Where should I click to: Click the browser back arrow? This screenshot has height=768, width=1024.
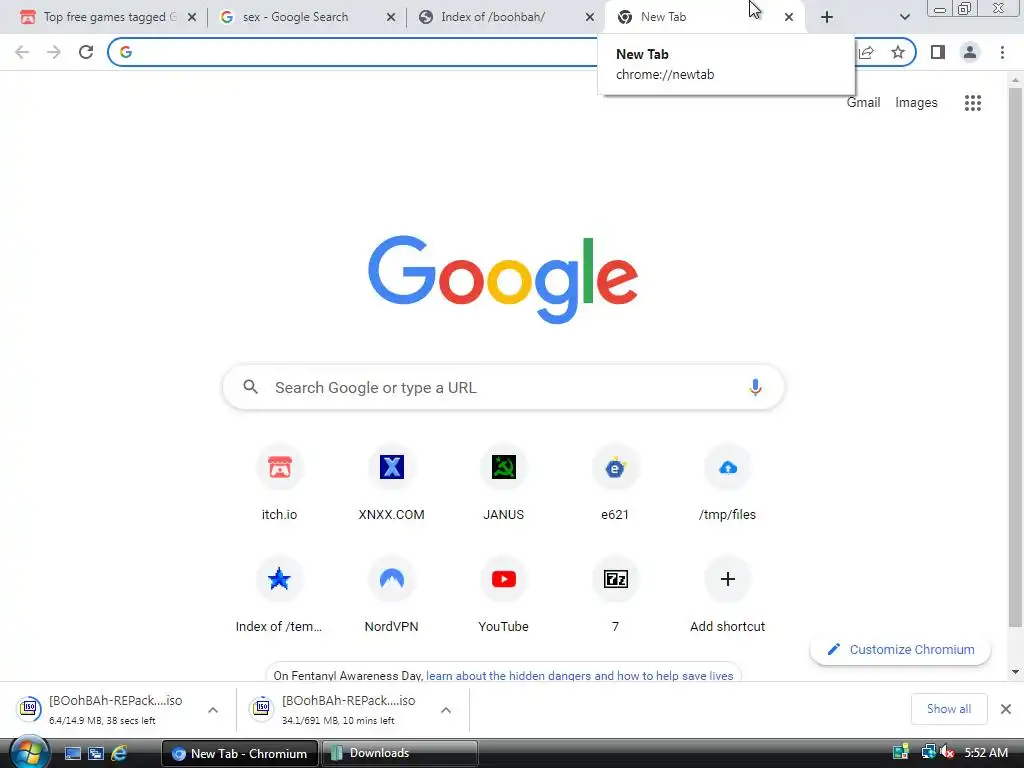coord(22,52)
